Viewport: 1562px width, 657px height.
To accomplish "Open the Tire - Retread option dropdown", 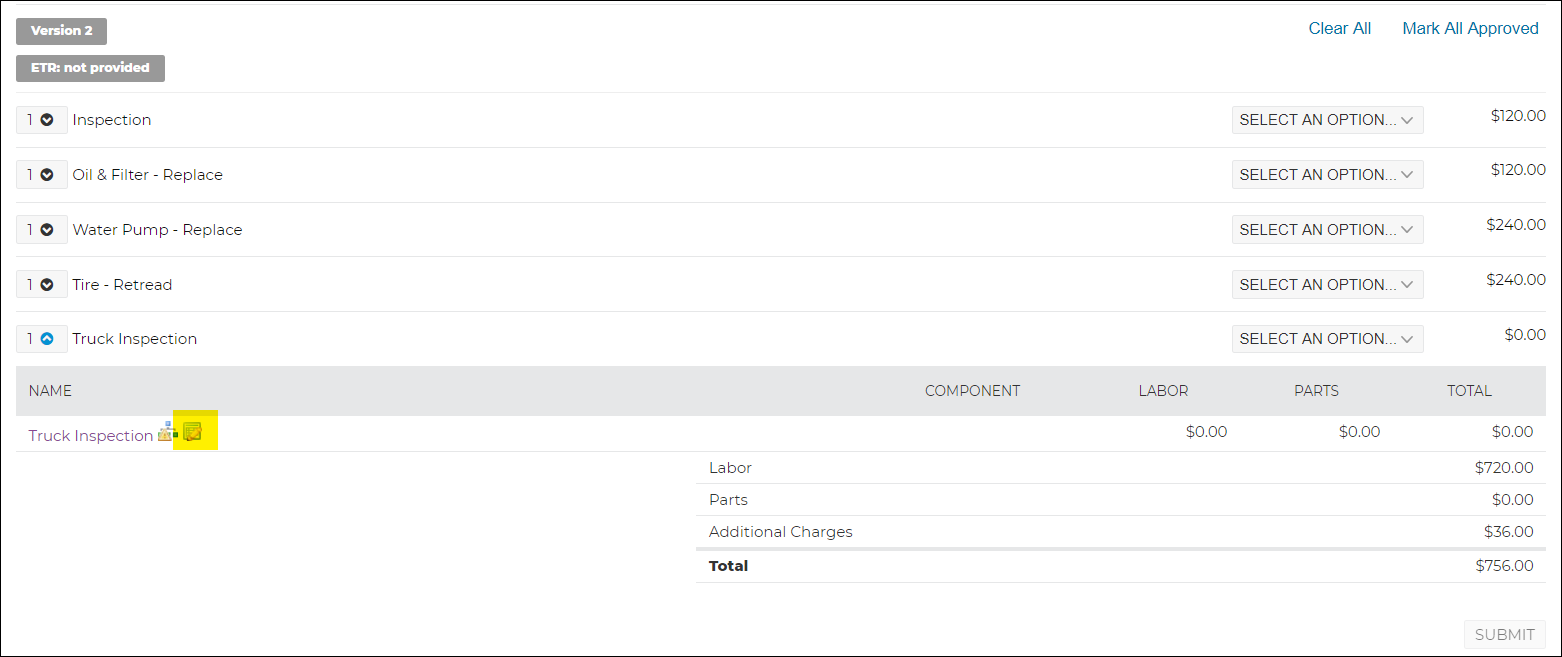I will pos(1327,285).
